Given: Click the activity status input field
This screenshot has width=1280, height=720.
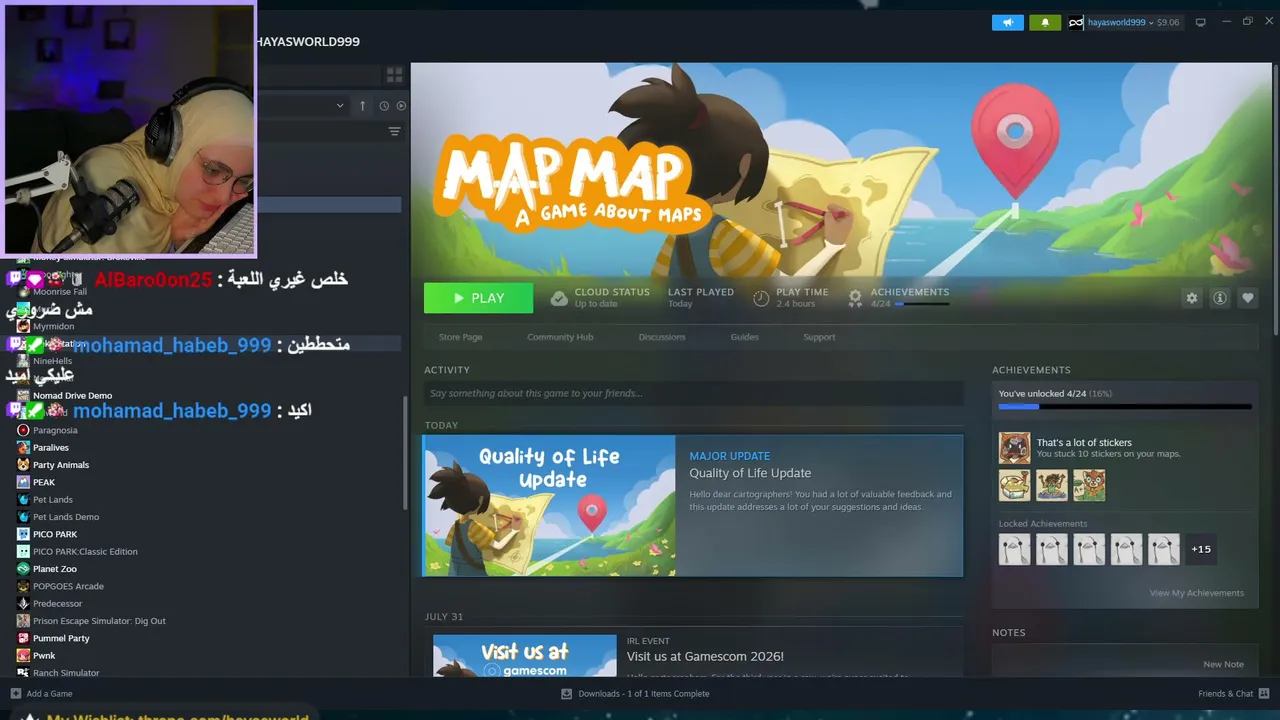Looking at the screenshot, I should (693, 393).
